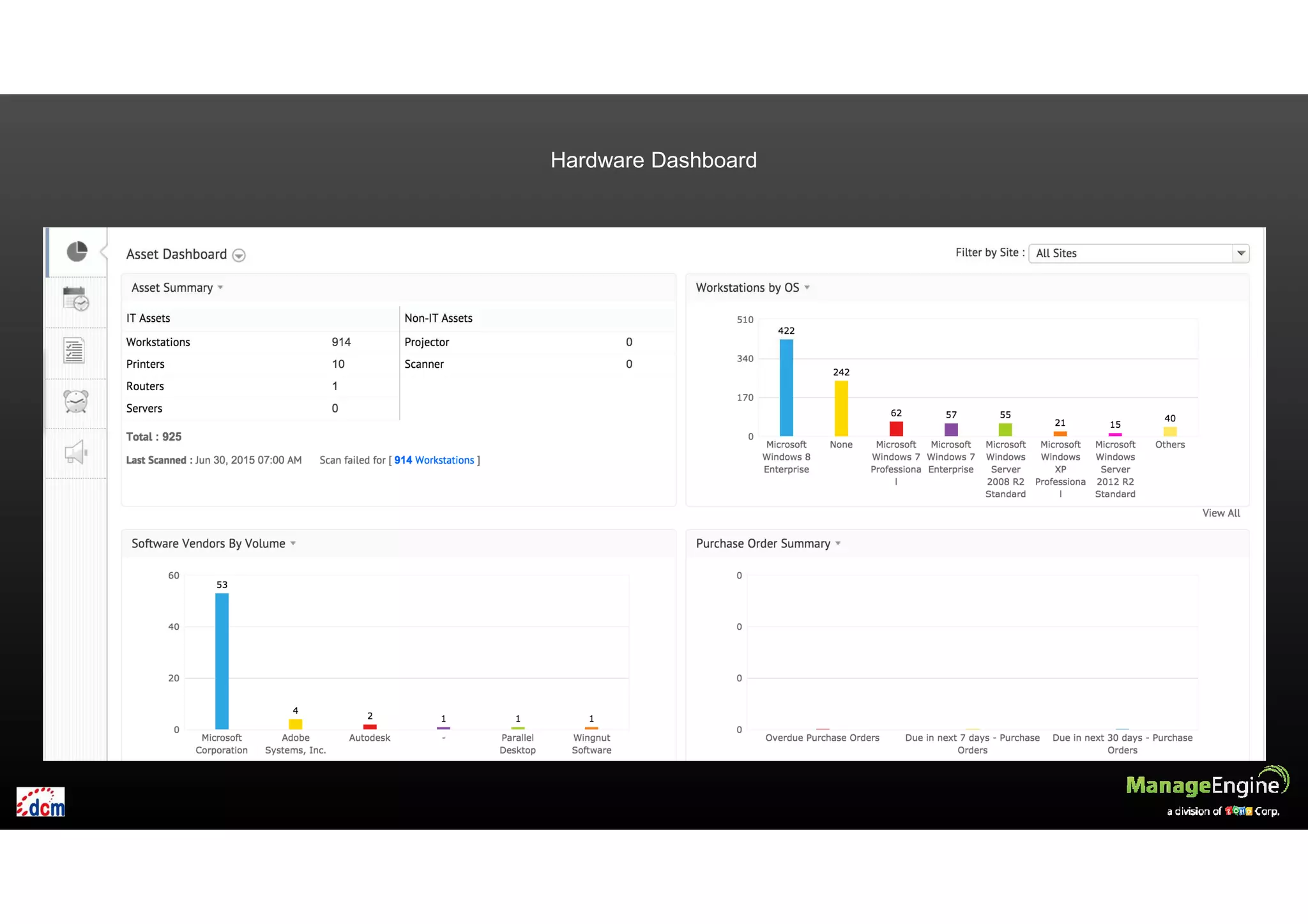Screen dimensions: 1308x924
Task: Click the Workstations row count 914
Action: (x=341, y=342)
